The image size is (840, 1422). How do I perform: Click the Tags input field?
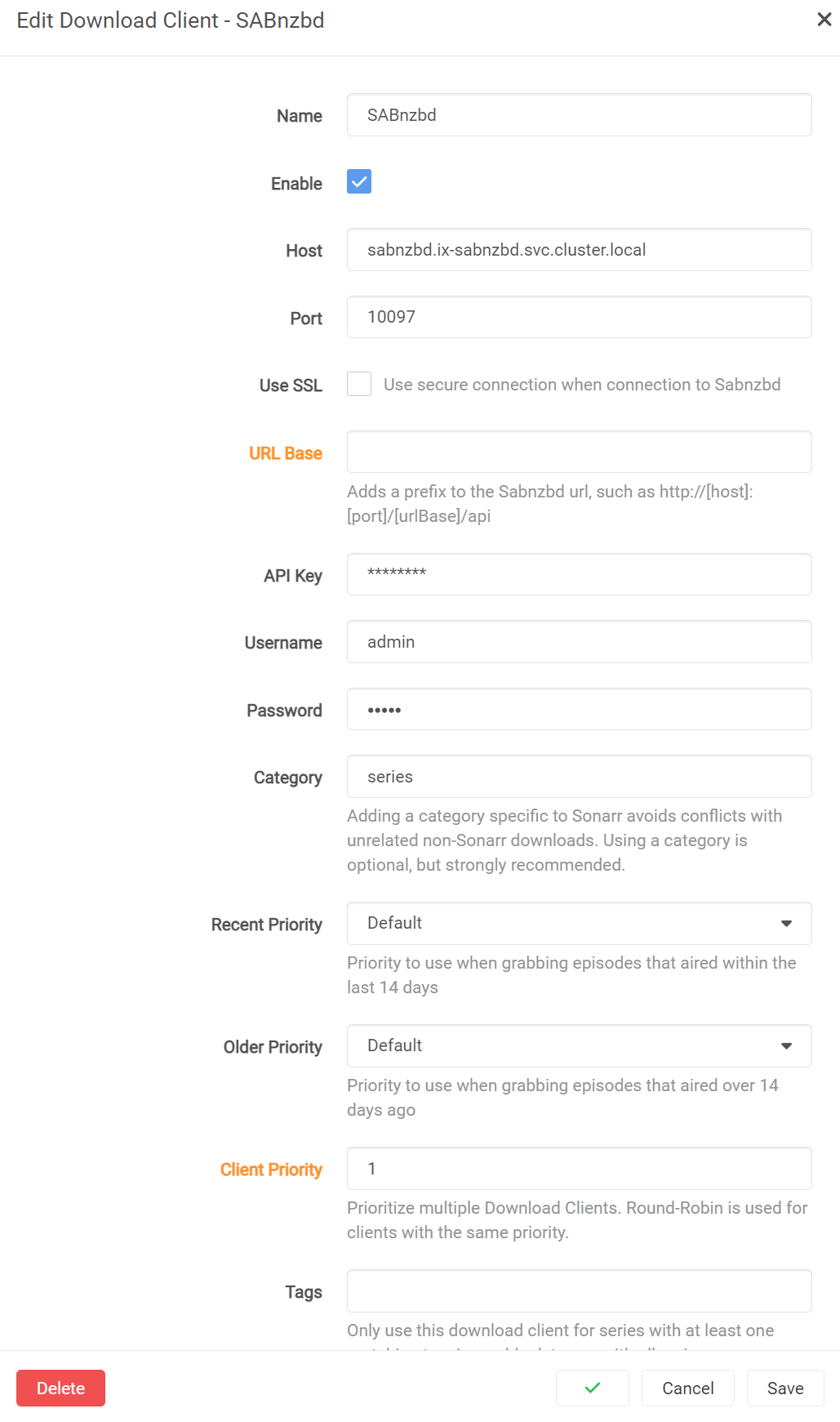(x=579, y=1290)
